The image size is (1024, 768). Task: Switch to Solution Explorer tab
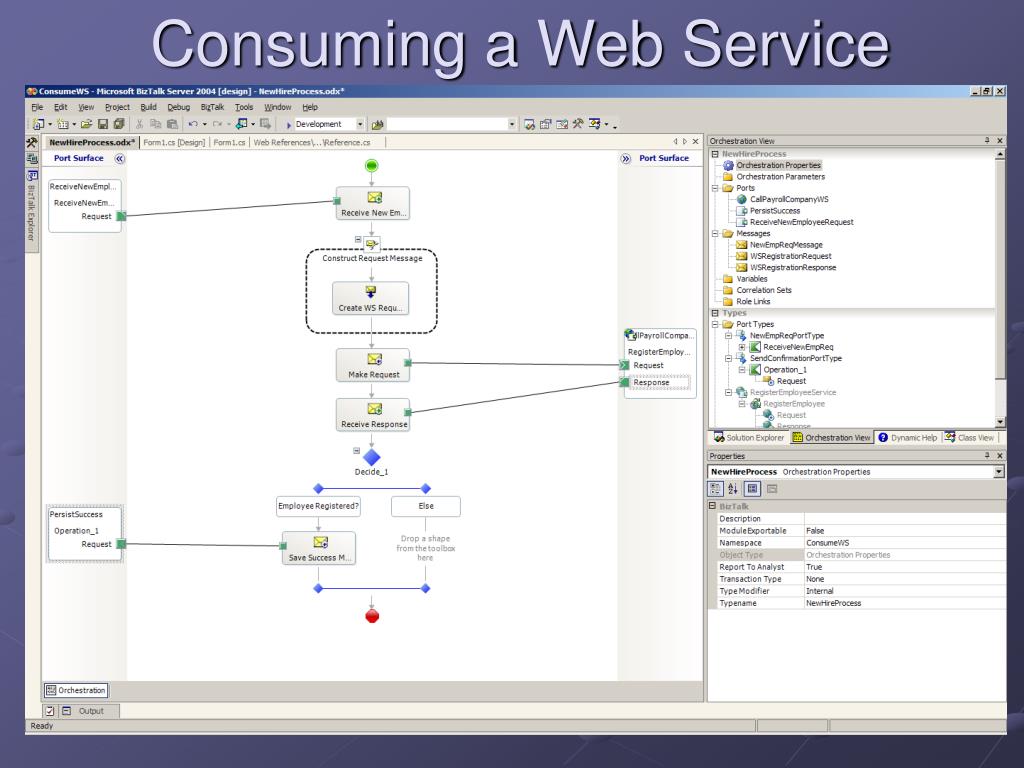(x=749, y=438)
